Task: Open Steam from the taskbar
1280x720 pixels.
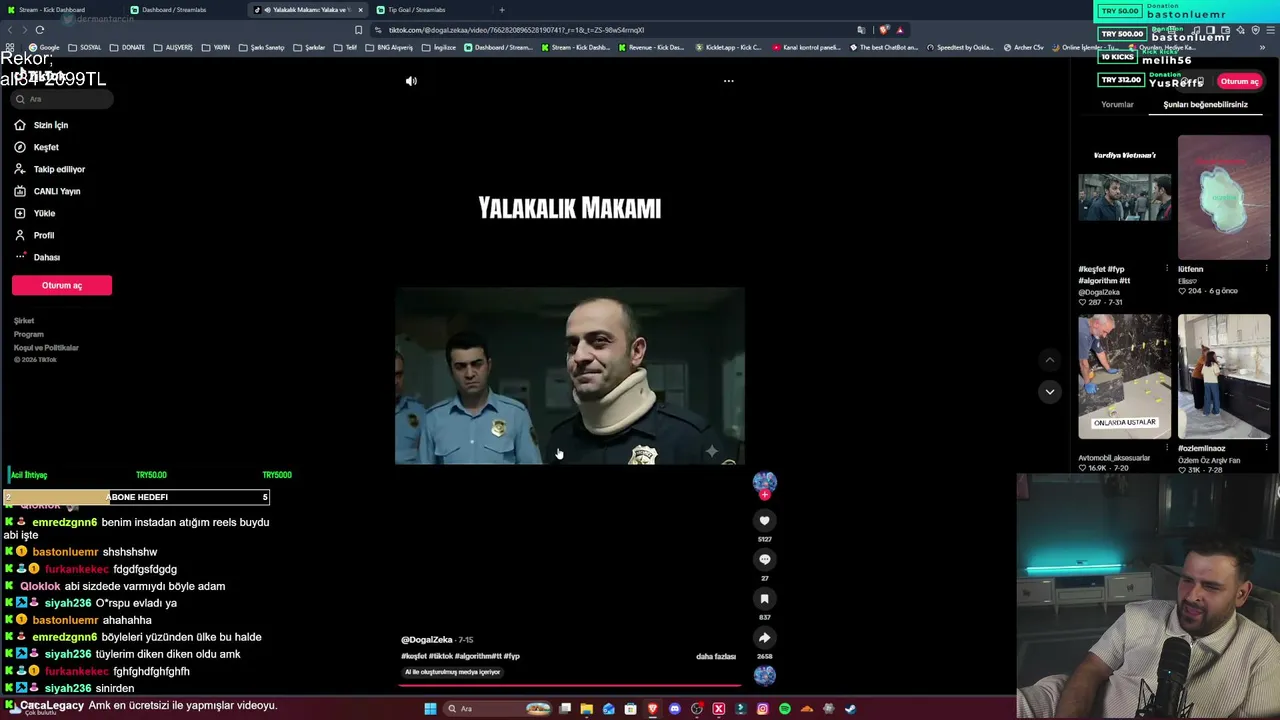Action: click(x=851, y=709)
